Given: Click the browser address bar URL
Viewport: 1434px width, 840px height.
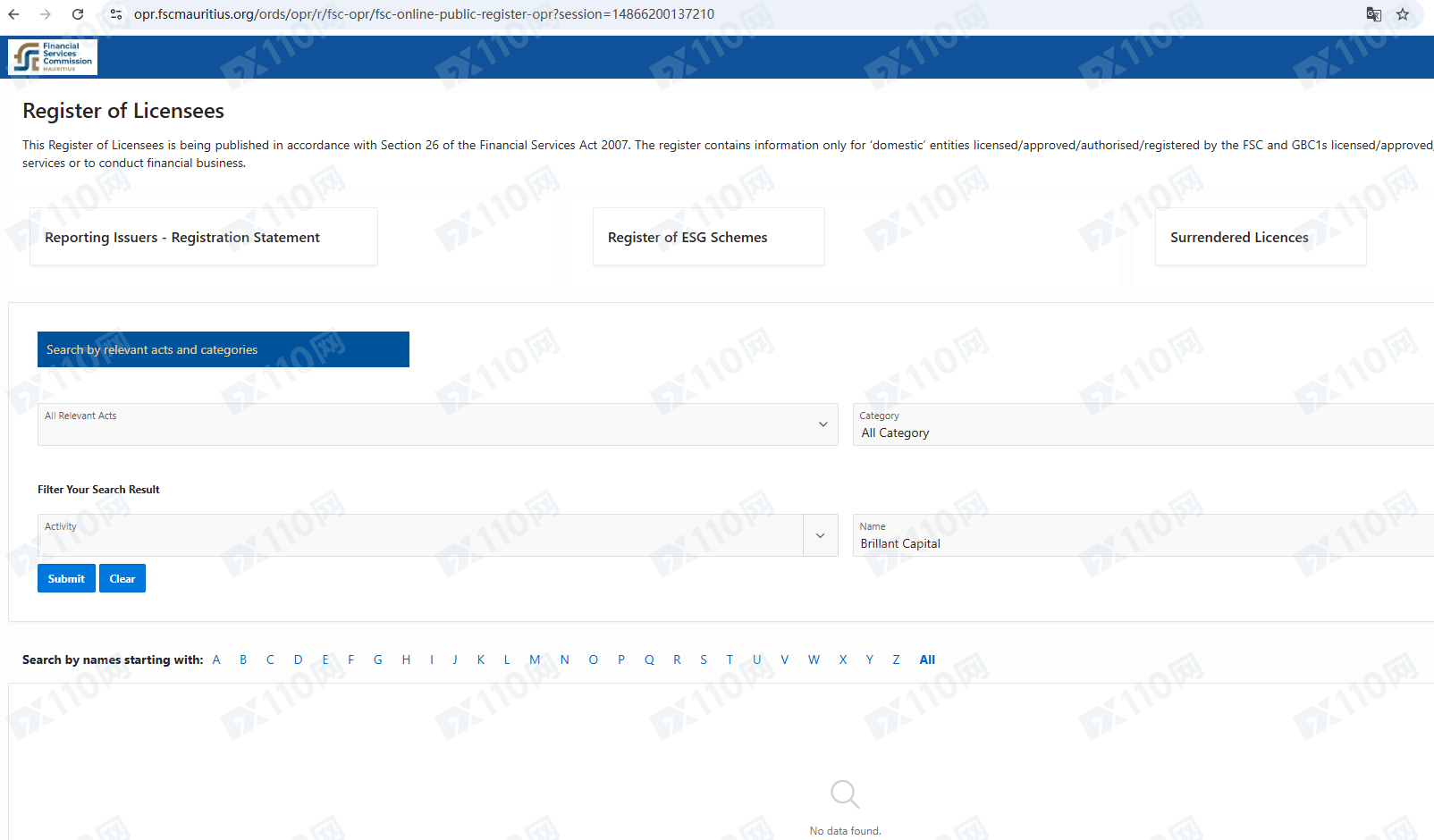Looking at the screenshot, I should 424,14.
